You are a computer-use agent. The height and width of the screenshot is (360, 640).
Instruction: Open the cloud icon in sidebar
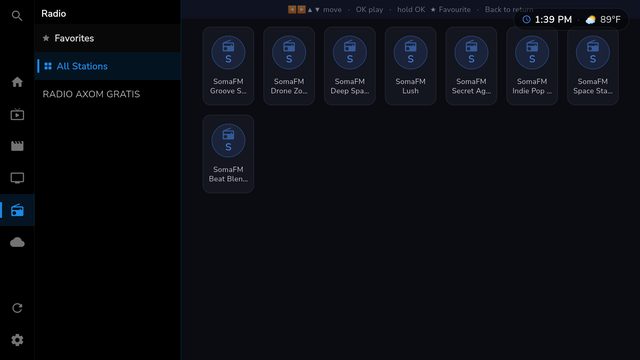(17, 242)
